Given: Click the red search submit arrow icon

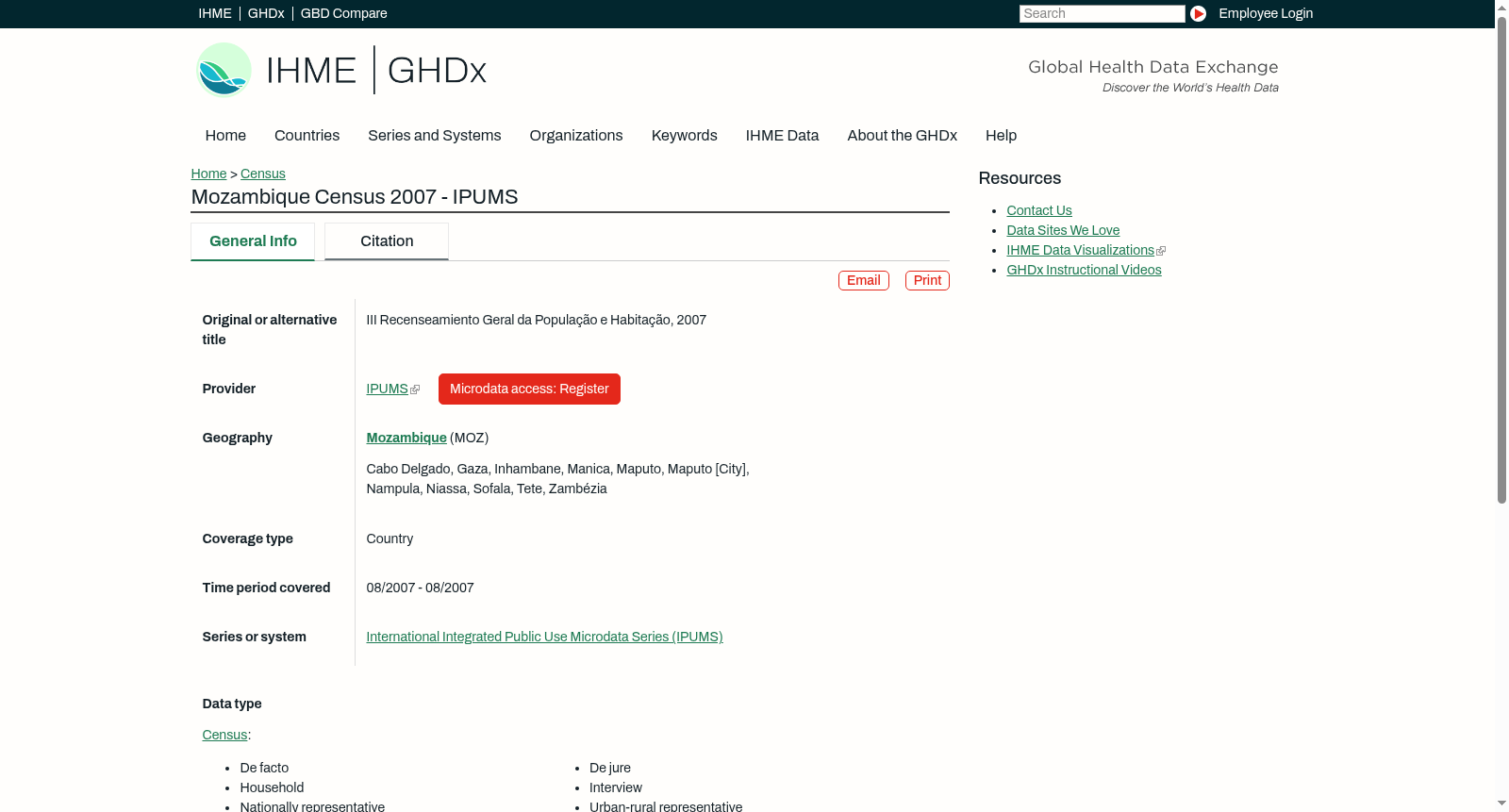Looking at the screenshot, I should click(x=1198, y=13).
